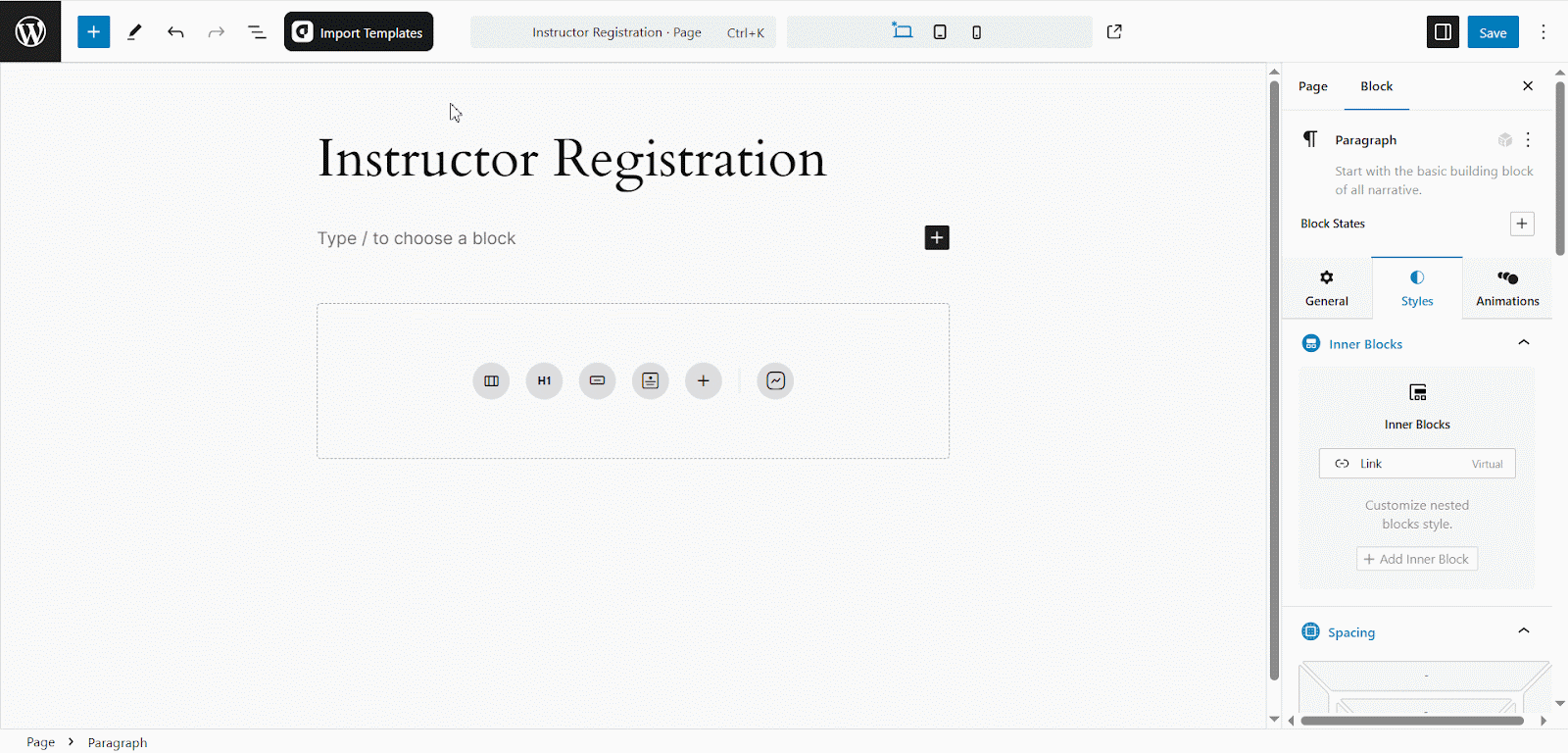
Task: Open the Instructor Registration command palette bar
Action: (623, 31)
